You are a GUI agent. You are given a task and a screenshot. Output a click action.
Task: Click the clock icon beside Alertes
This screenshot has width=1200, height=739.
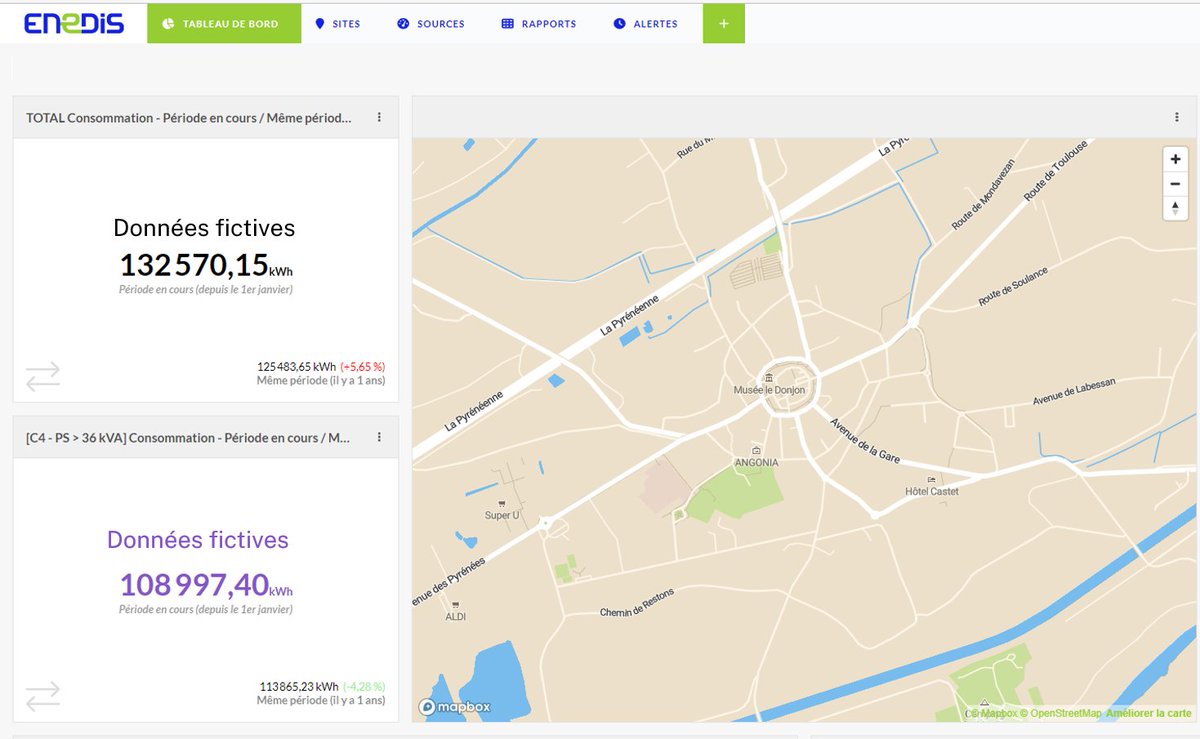[619, 23]
